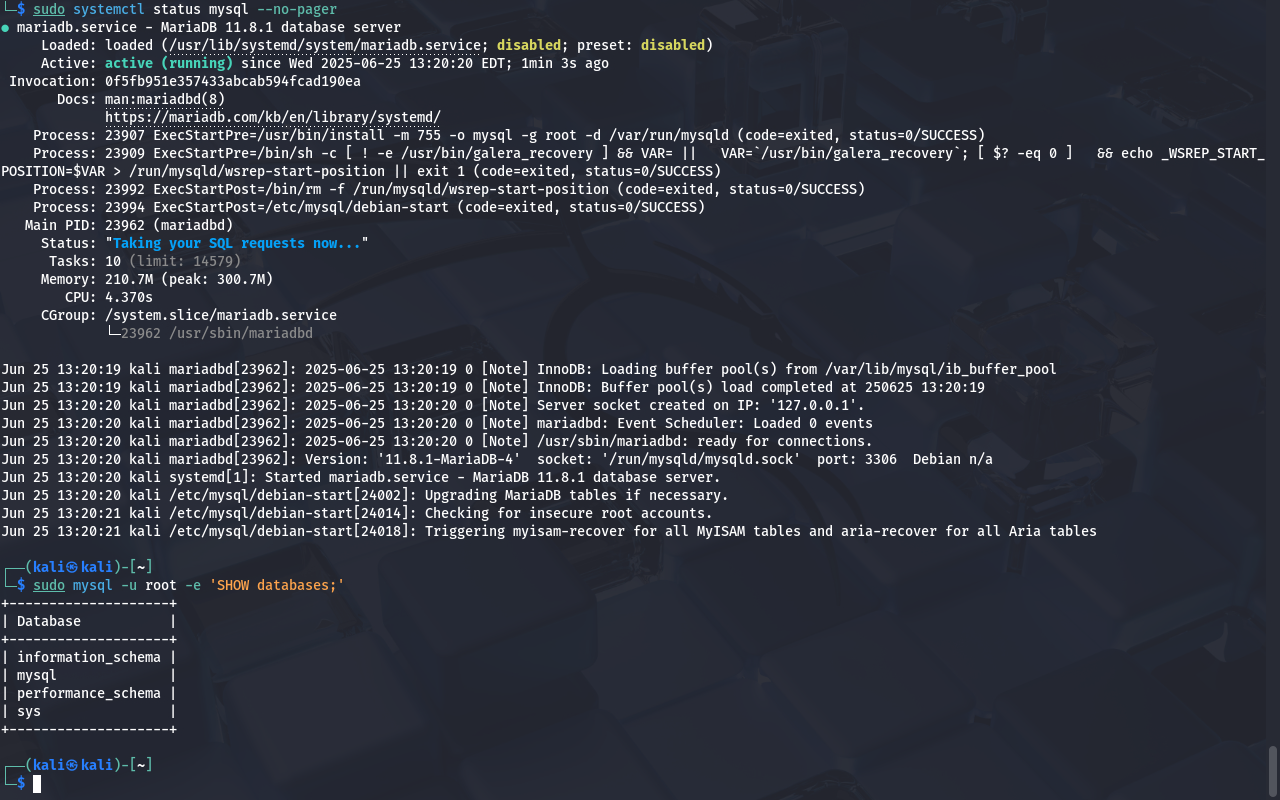This screenshot has width=1280, height=800.
Task: Click the 'Process: 23994 ExecStartPost' debian-start line
Action: tap(369, 207)
